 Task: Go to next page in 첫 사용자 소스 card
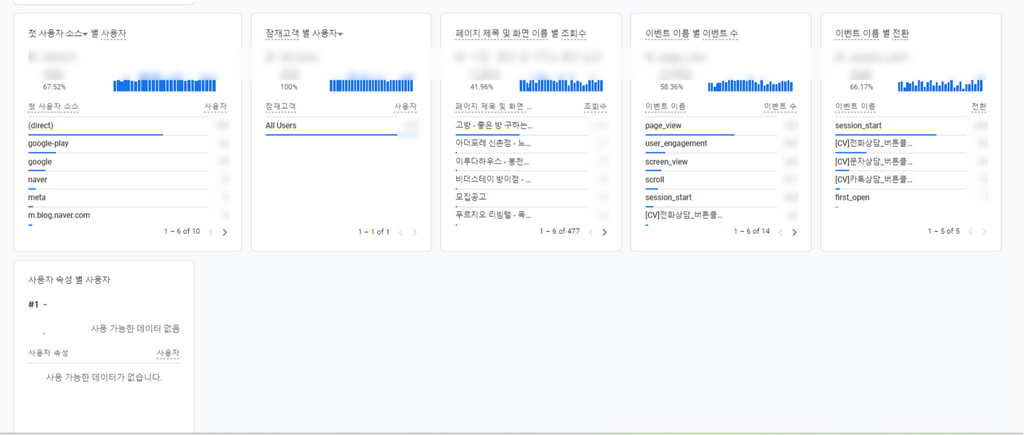click(x=225, y=232)
